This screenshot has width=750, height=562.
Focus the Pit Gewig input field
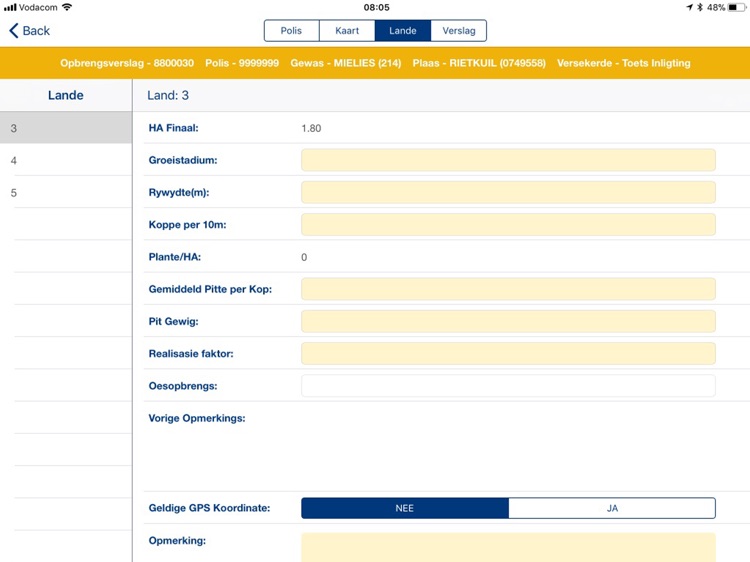[x=508, y=321]
